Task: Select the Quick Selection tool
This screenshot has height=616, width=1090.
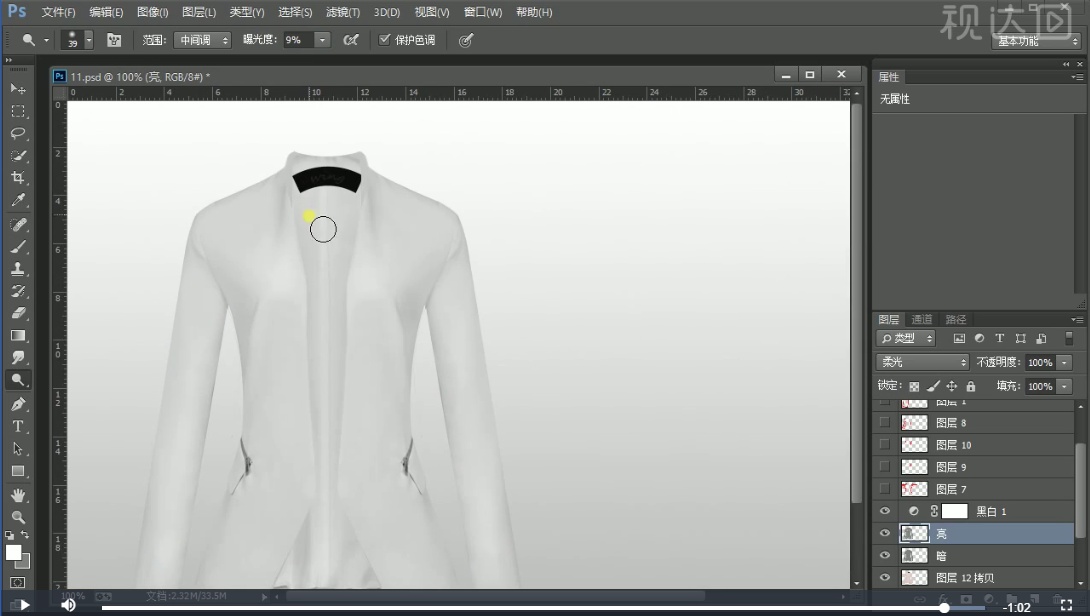Action: (18, 156)
